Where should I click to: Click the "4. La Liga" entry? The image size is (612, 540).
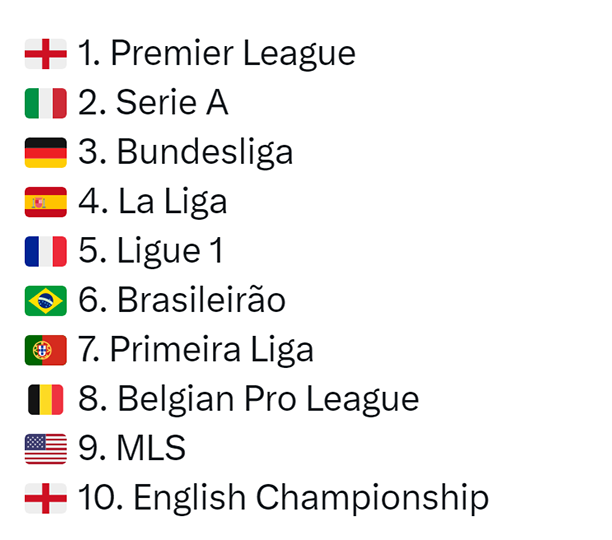pos(152,202)
